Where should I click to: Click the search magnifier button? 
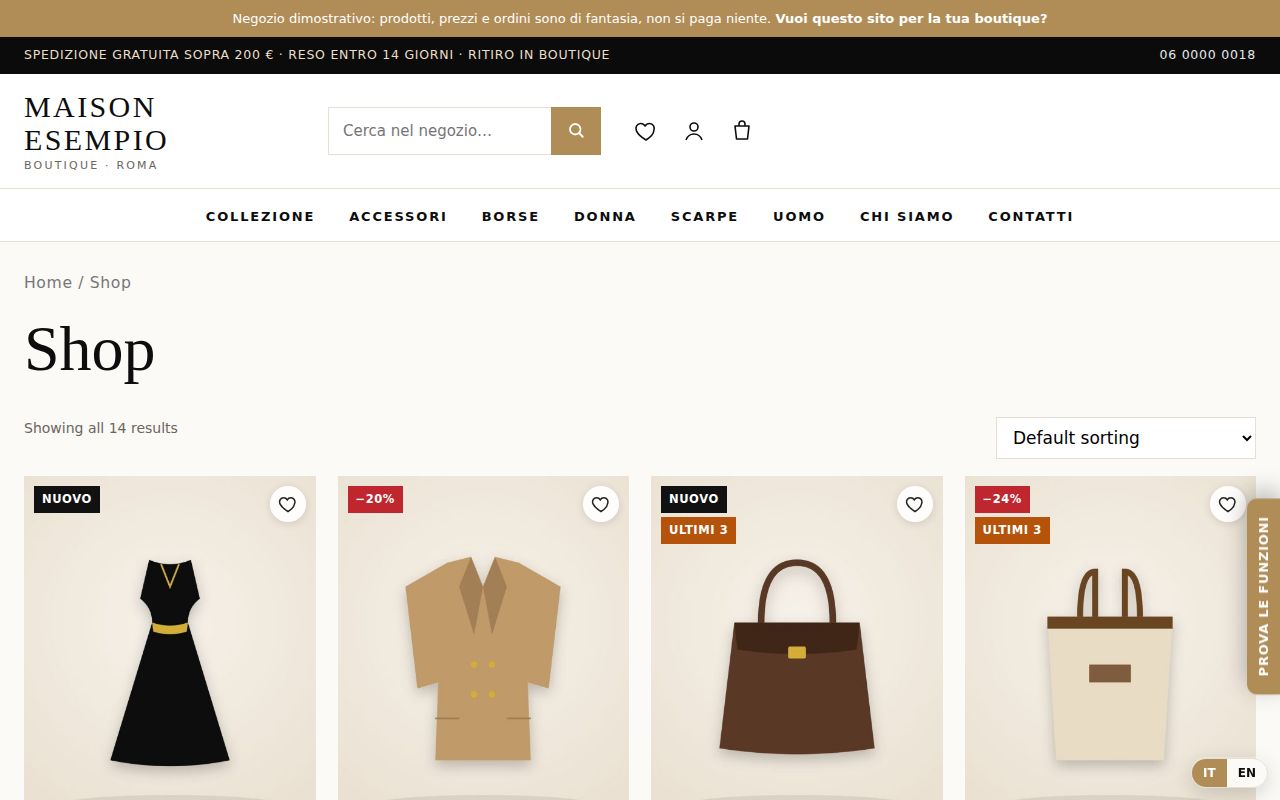click(x=576, y=131)
